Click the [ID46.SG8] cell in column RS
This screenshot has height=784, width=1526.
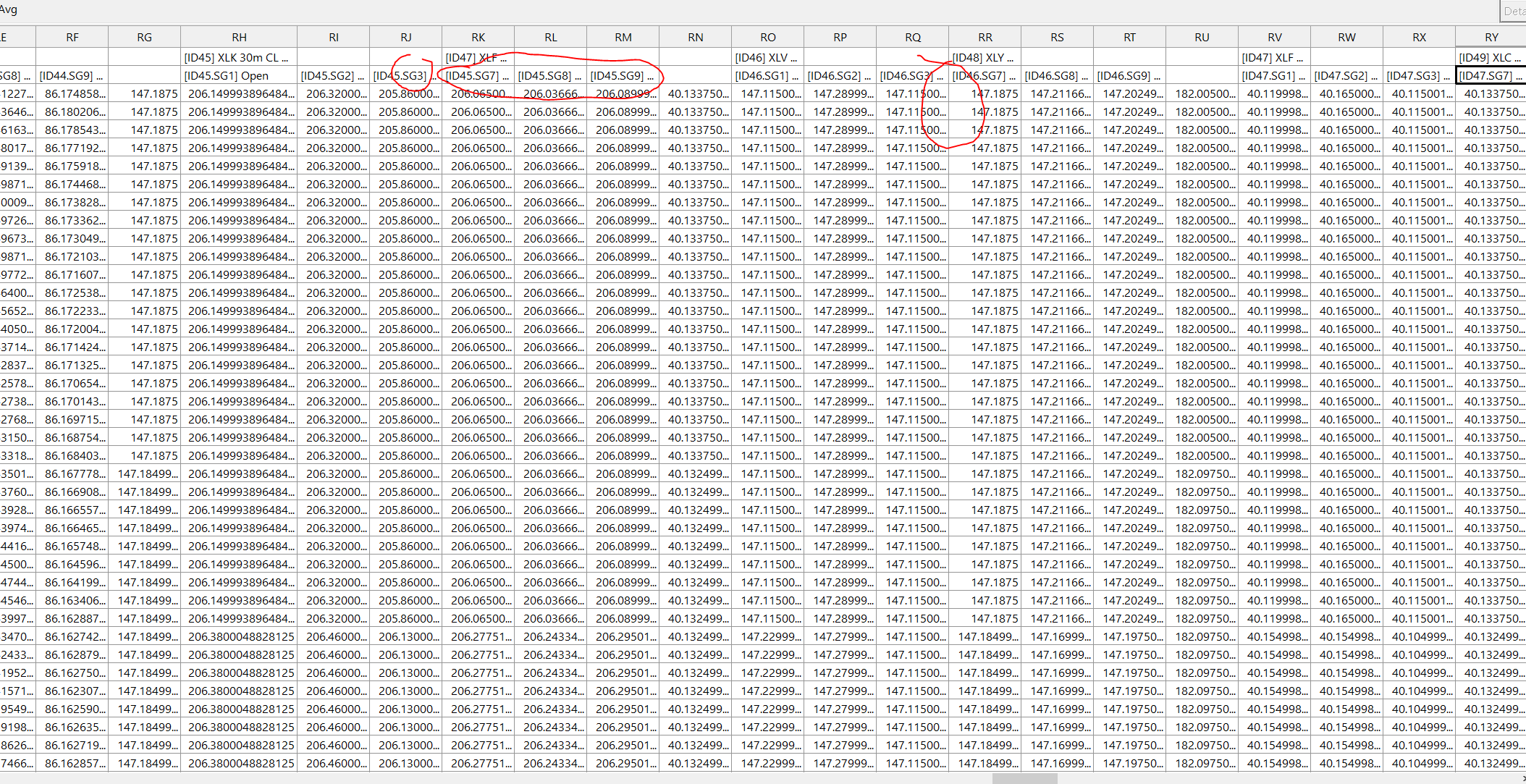click(x=1057, y=75)
